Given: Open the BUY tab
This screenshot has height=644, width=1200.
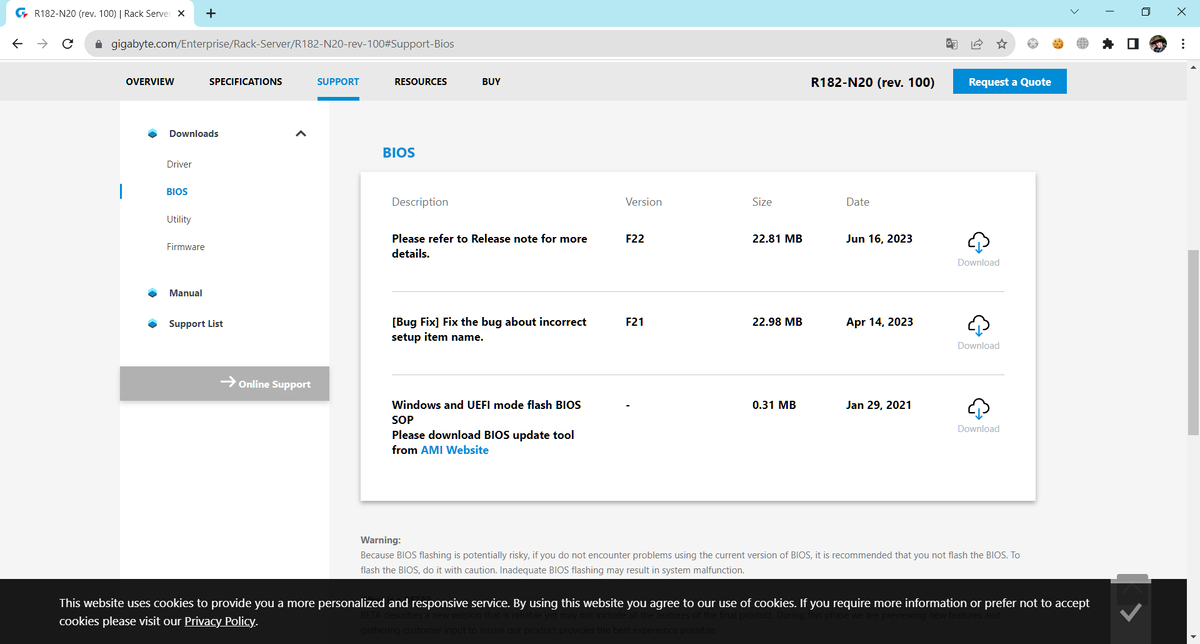Looking at the screenshot, I should click(491, 82).
